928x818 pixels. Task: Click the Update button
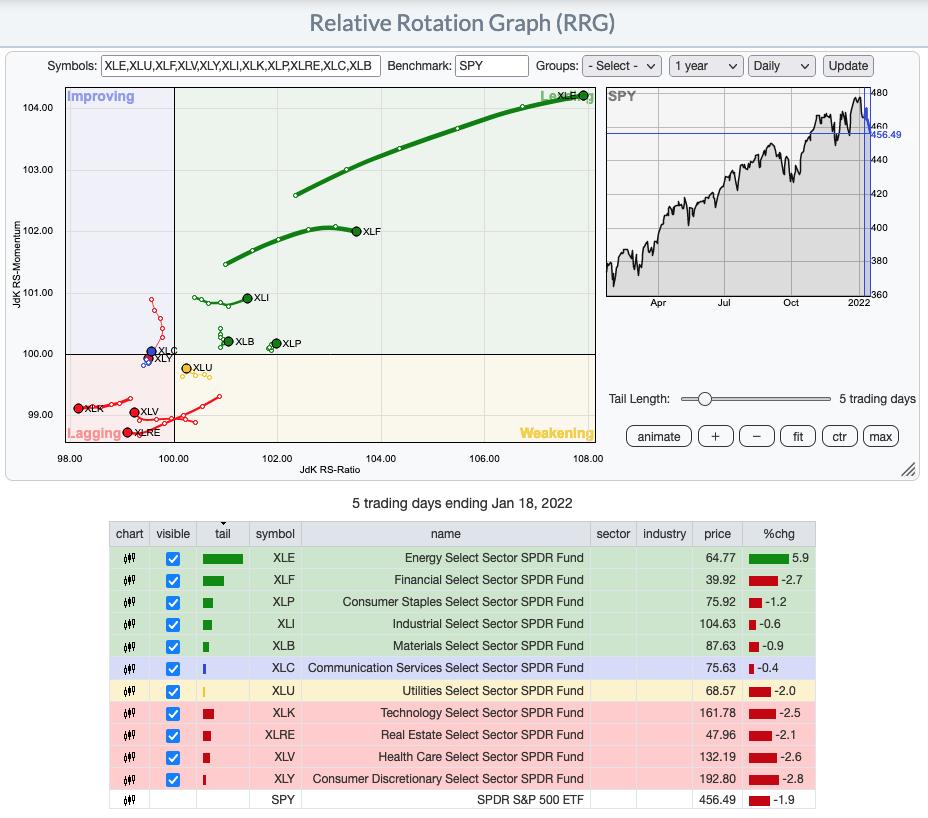click(x=848, y=66)
